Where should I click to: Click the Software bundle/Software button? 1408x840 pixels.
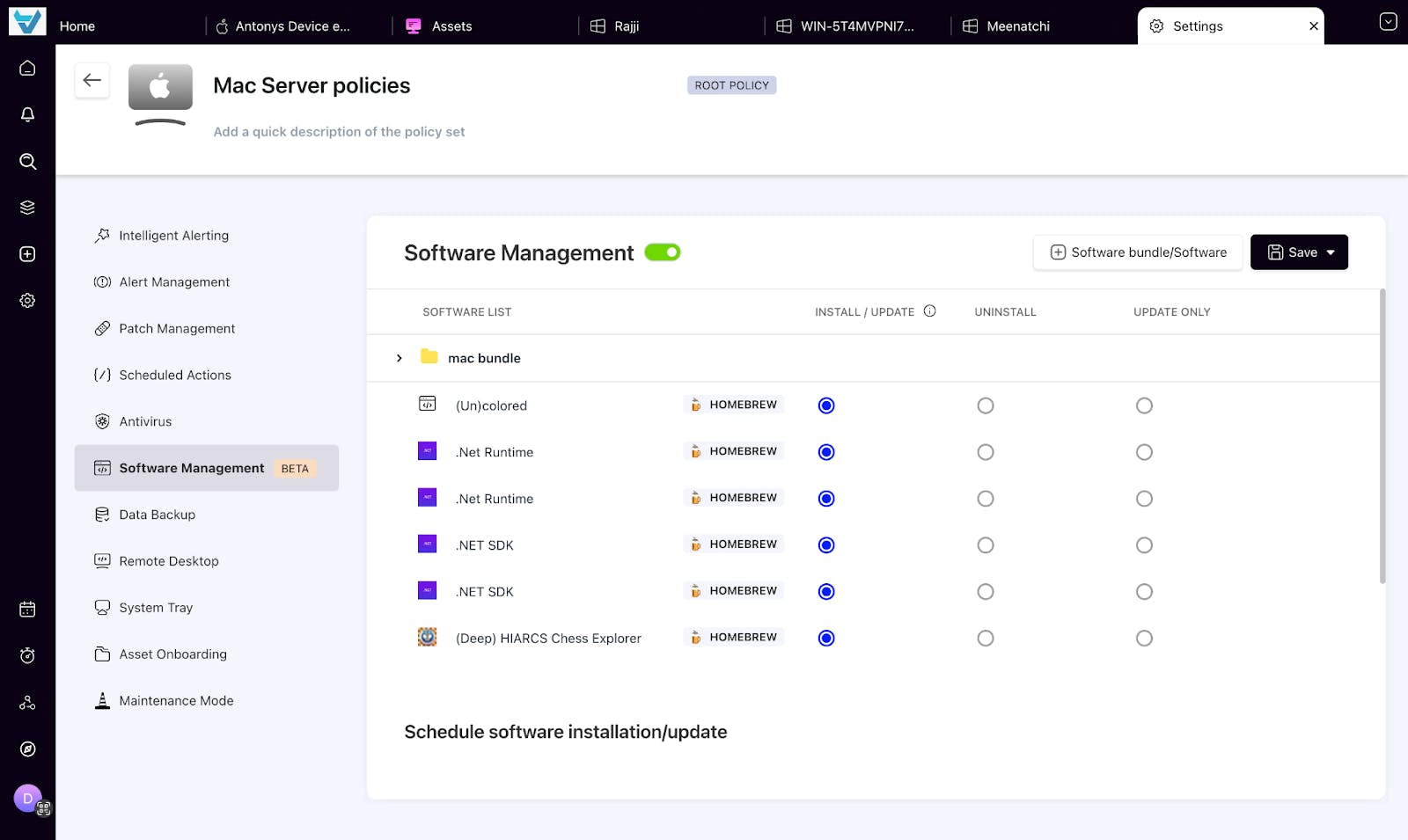coord(1138,252)
